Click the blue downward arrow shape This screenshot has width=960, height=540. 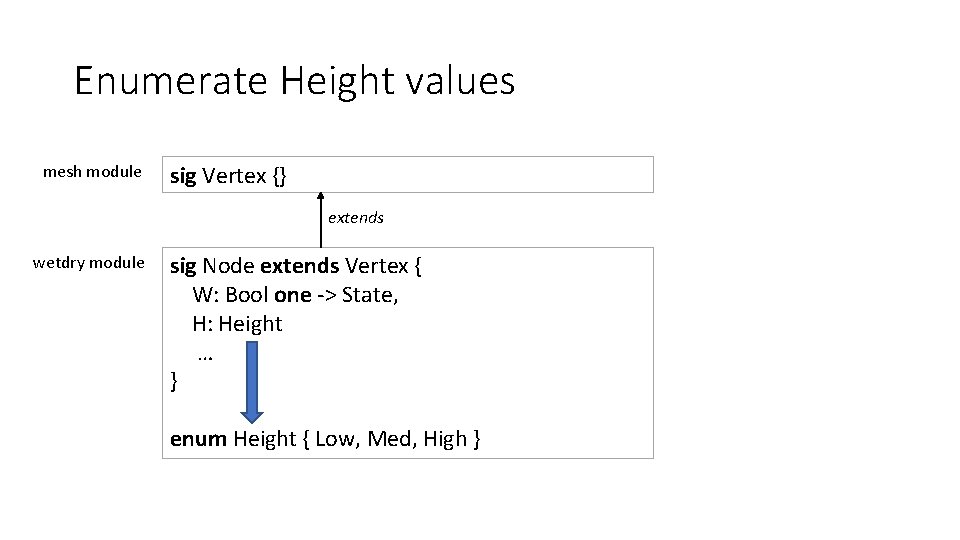[x=251, y=381]
